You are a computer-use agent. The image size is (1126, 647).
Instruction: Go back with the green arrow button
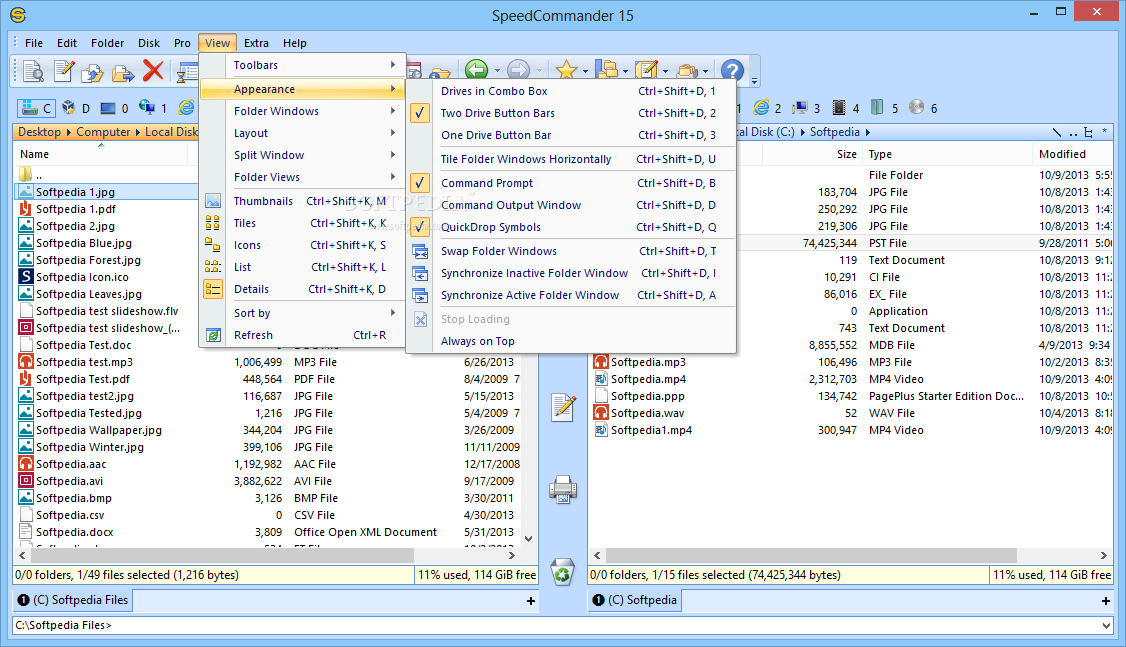(x=476, y=70)
